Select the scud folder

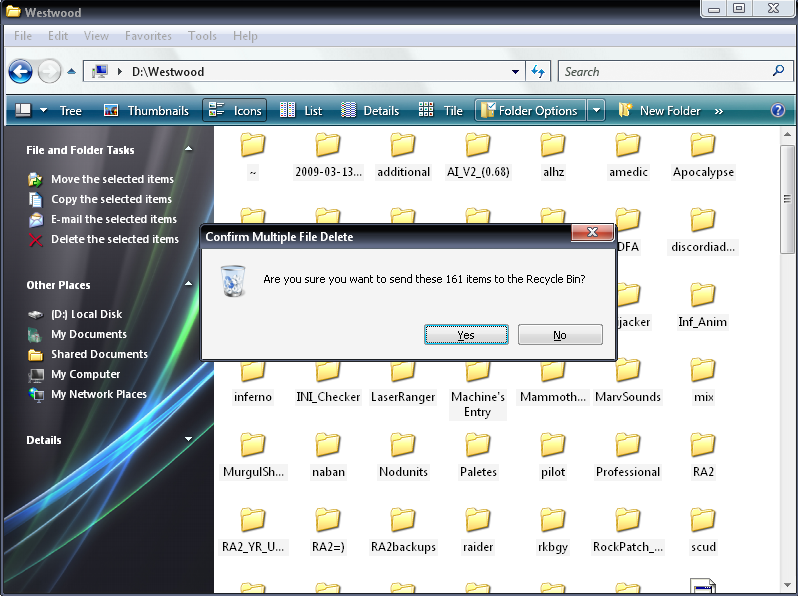[x=703, y=530]
